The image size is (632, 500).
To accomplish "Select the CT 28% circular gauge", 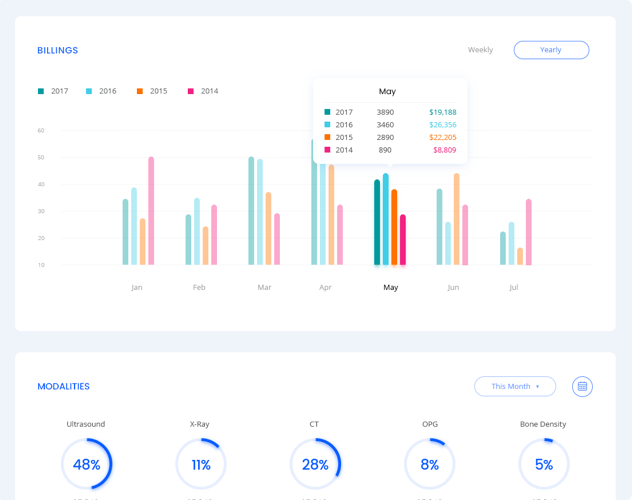I will pyautogui.click(x=315, y=464).
